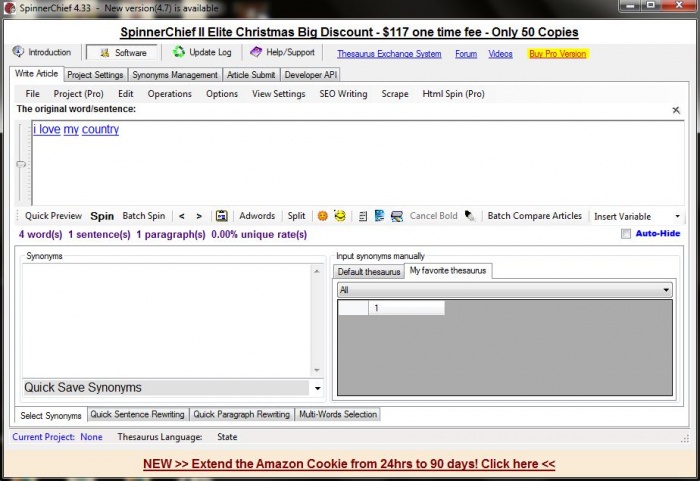Open the File menu

[32, 94]
